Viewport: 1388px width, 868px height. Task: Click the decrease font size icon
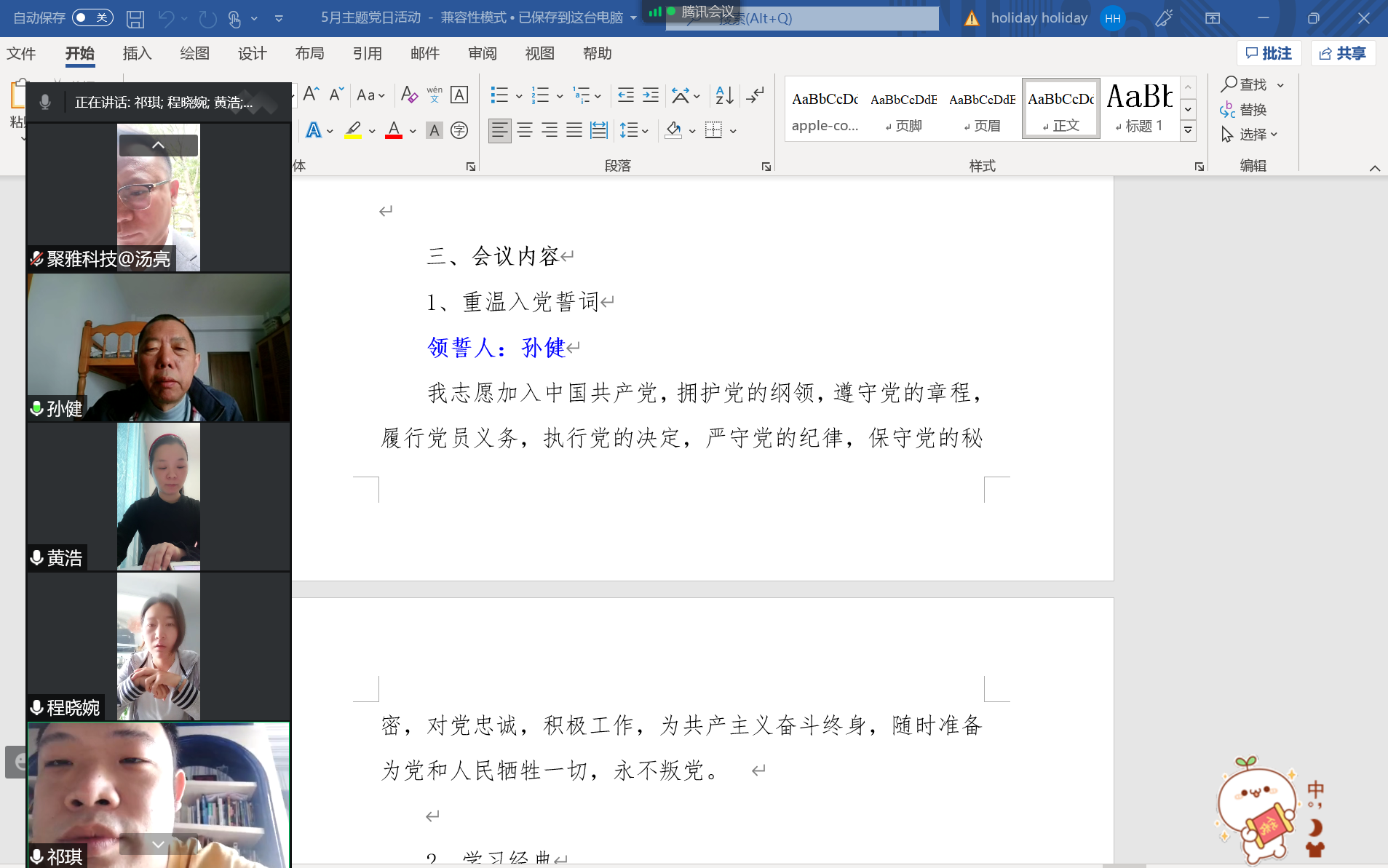pos(336,95)
